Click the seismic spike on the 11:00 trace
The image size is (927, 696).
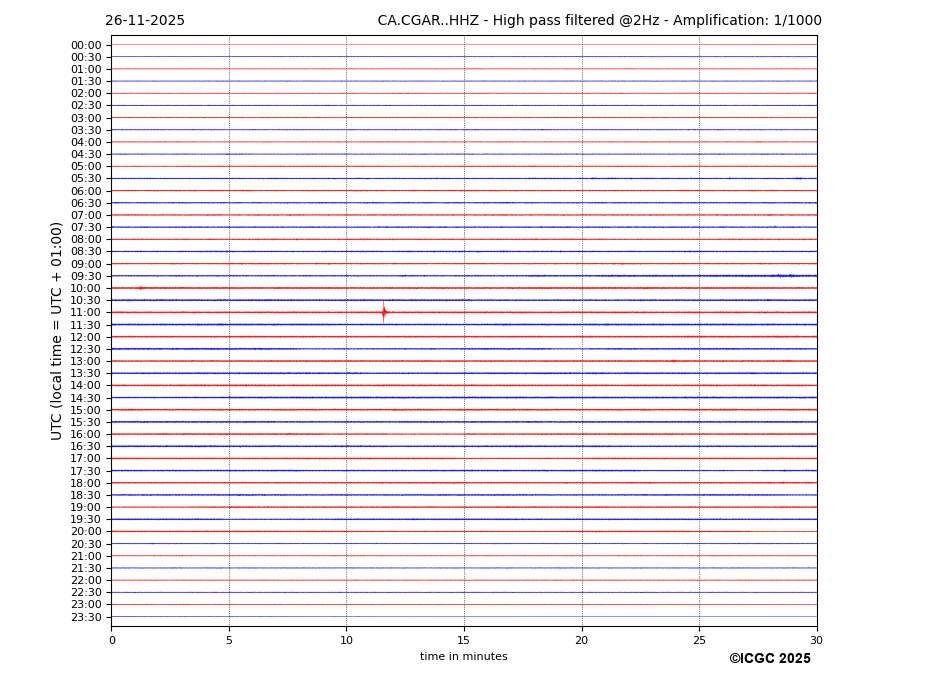pyautogui.click(x=384, y=312)
